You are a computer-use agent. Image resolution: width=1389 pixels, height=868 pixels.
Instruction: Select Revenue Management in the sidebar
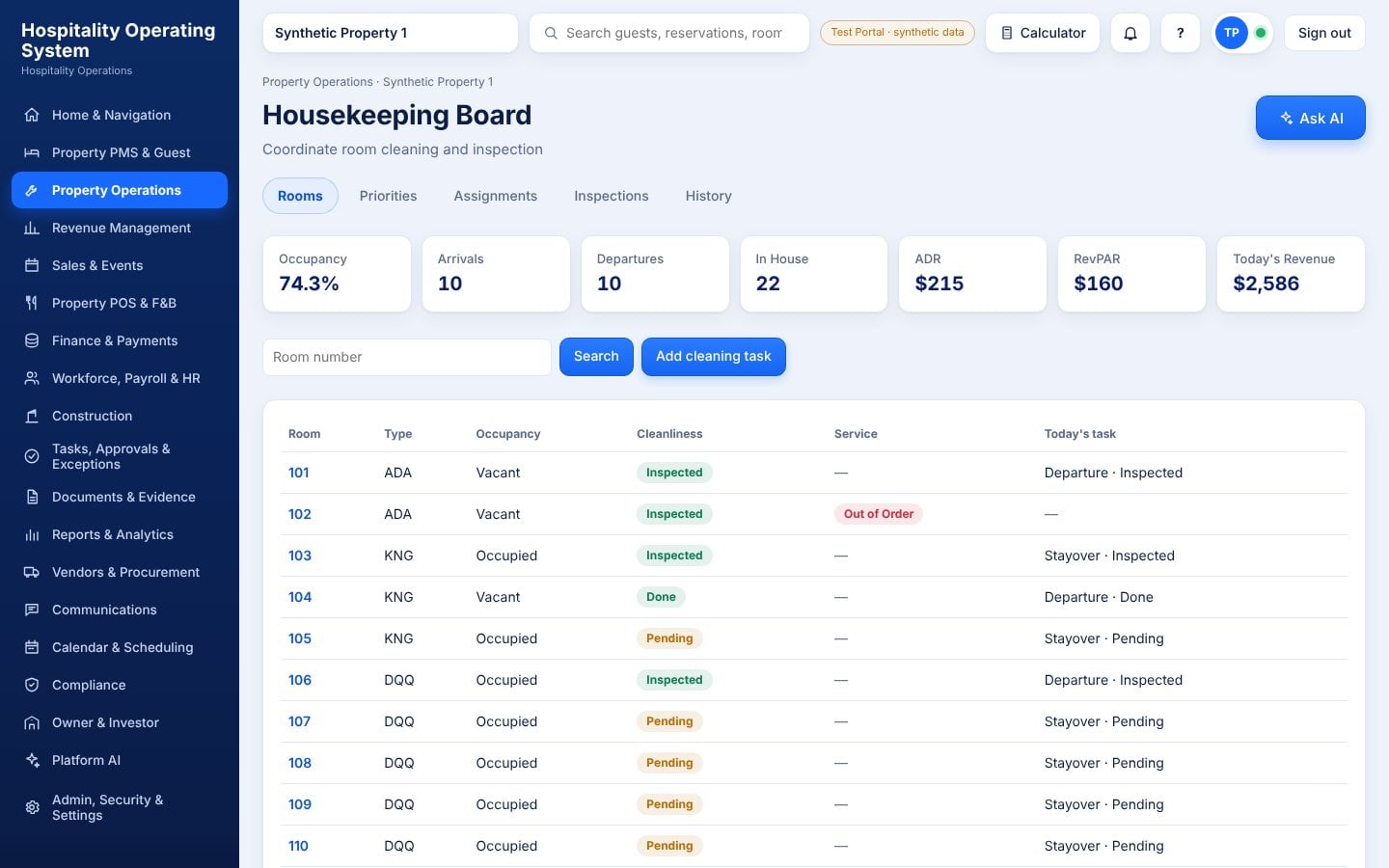click(x=120, y=228)
